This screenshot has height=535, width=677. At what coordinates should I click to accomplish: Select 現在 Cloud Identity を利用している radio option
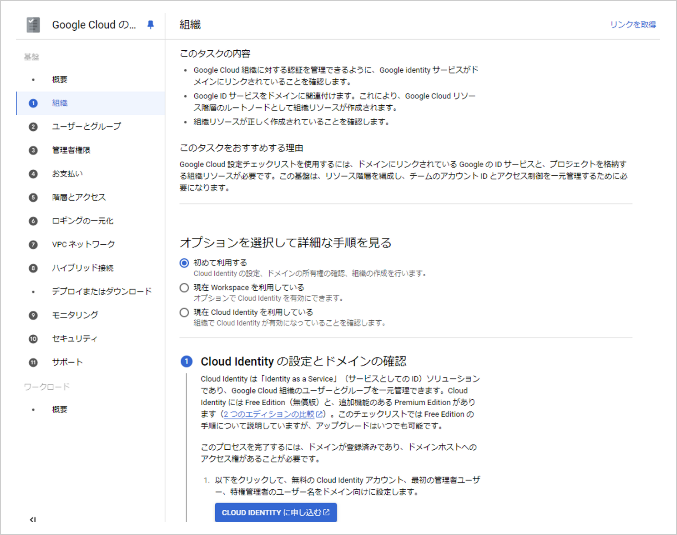184,312
